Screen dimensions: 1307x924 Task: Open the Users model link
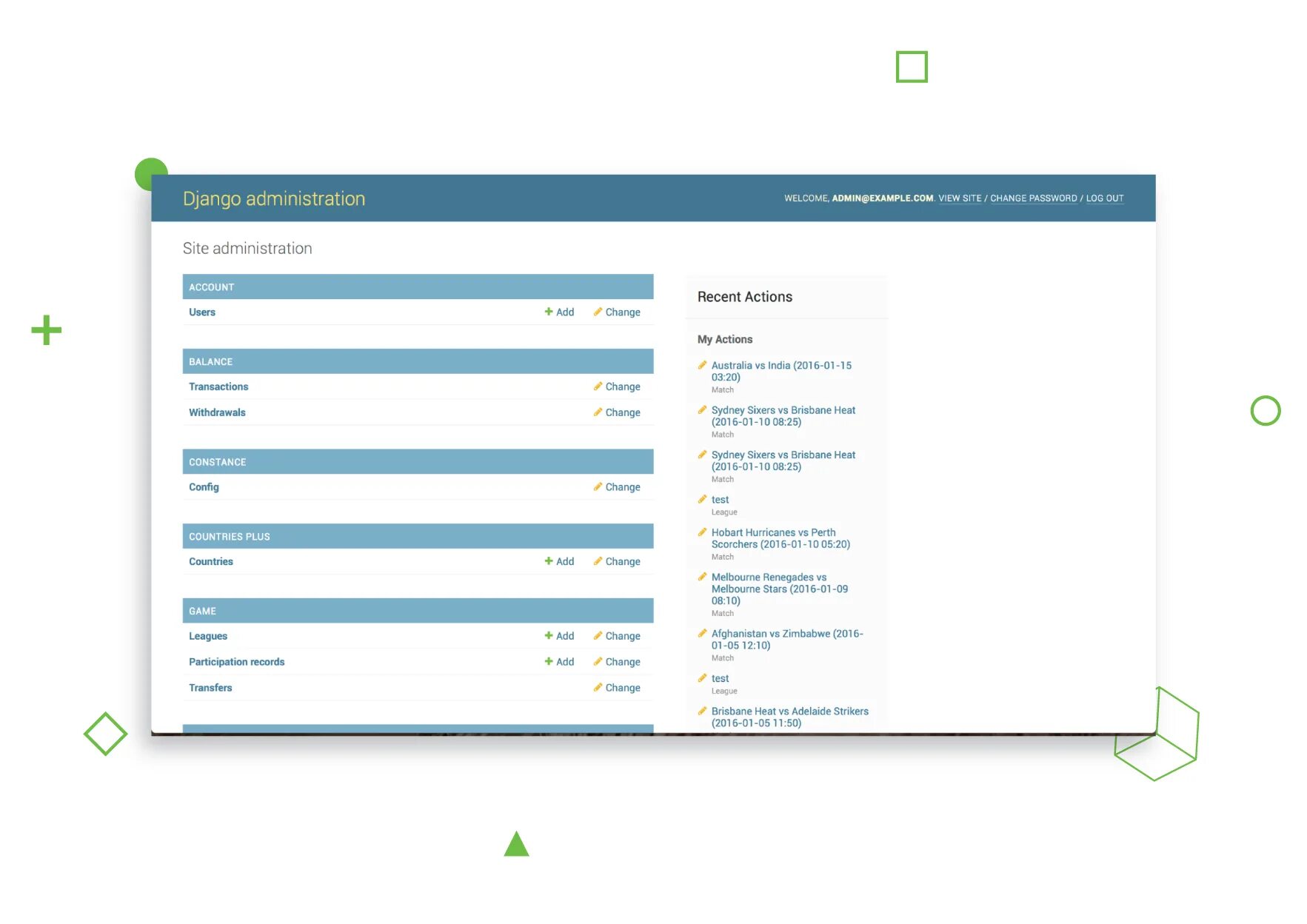[x=202, y=312]
